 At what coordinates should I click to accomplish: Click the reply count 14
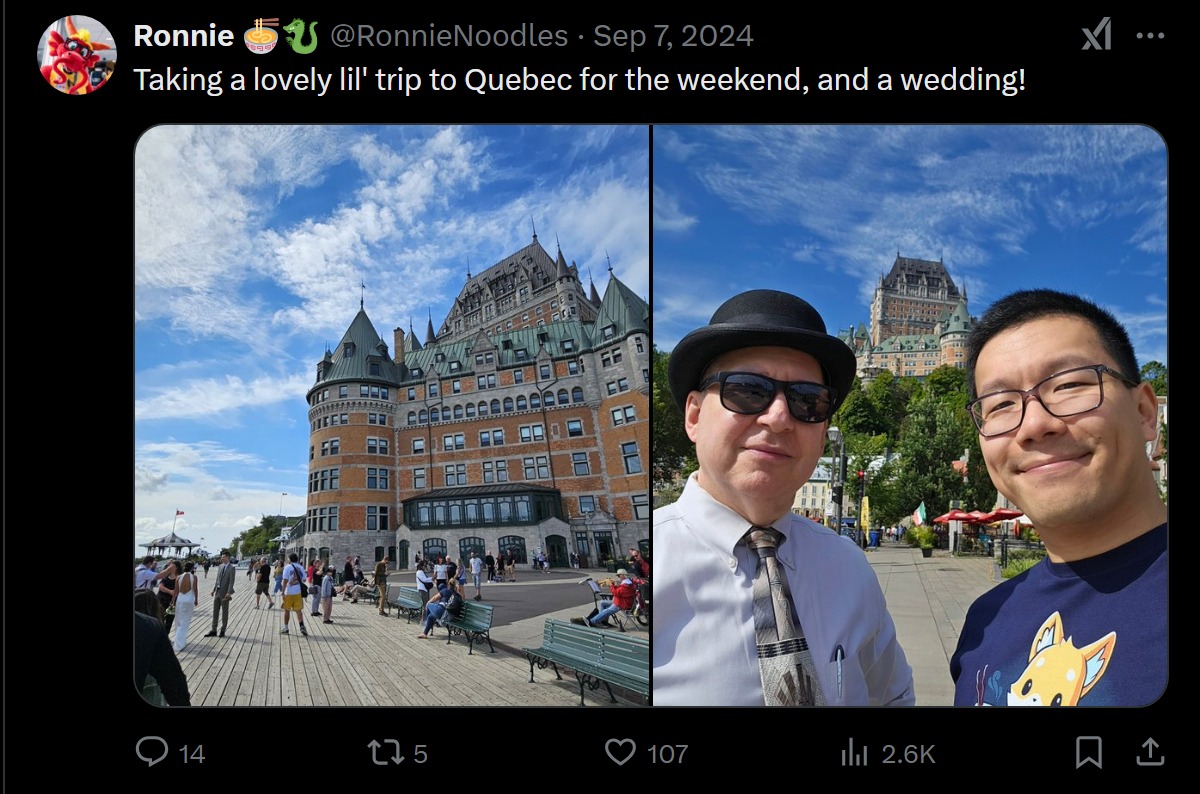point(192,754)
